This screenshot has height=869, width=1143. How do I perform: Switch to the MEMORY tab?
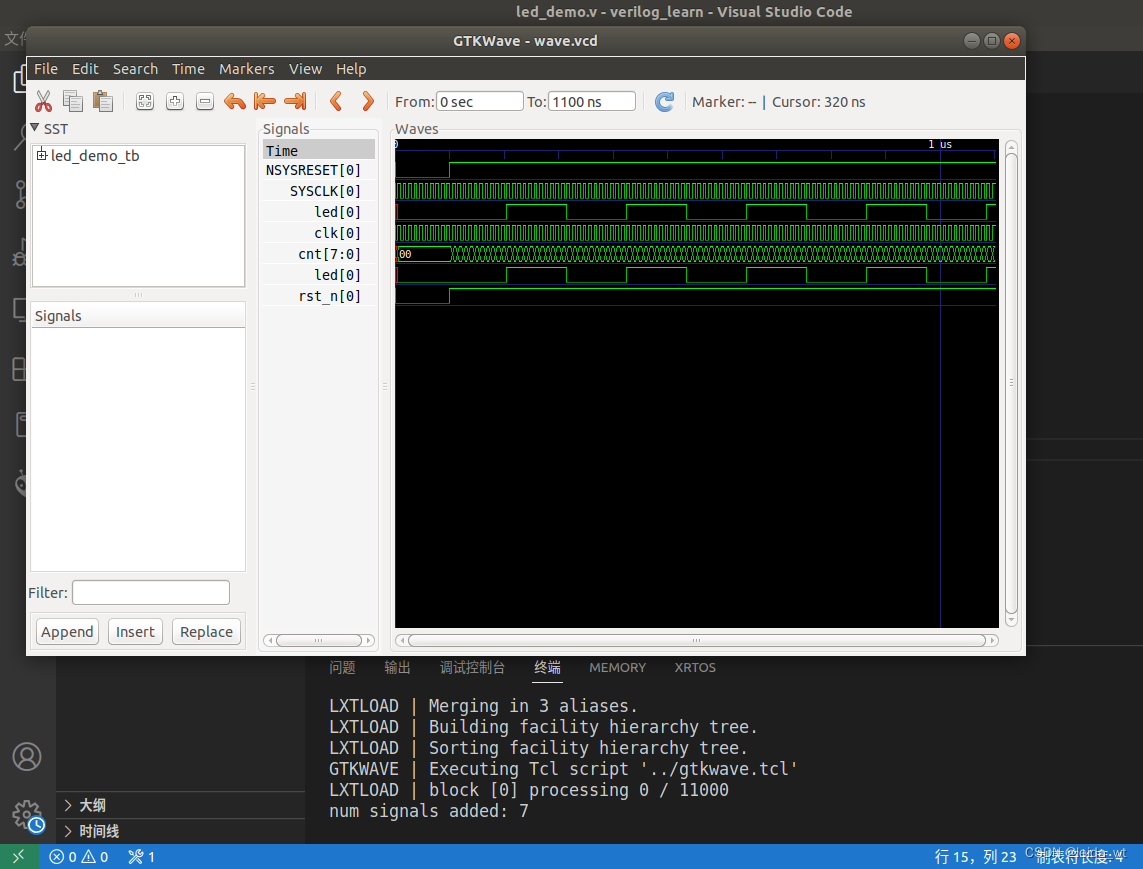(617, 667)
